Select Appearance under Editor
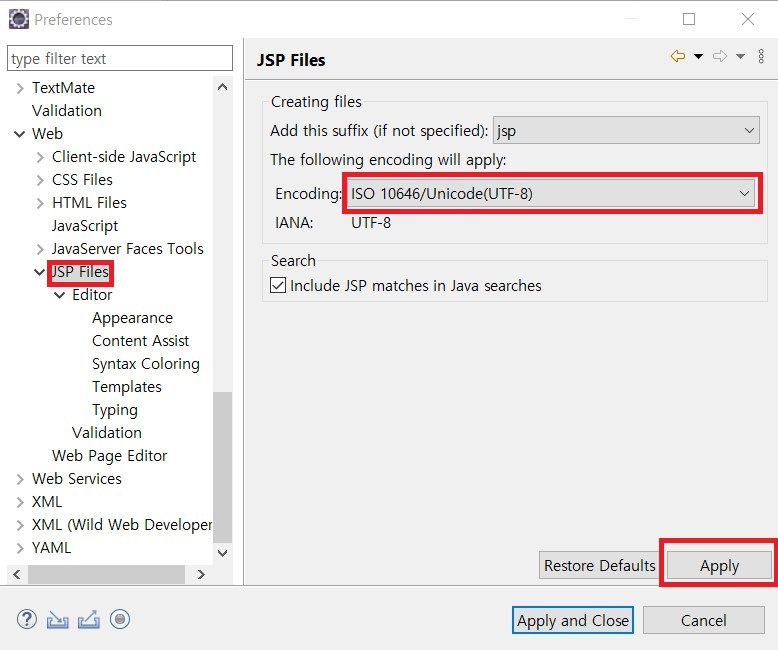 [132, 318]
